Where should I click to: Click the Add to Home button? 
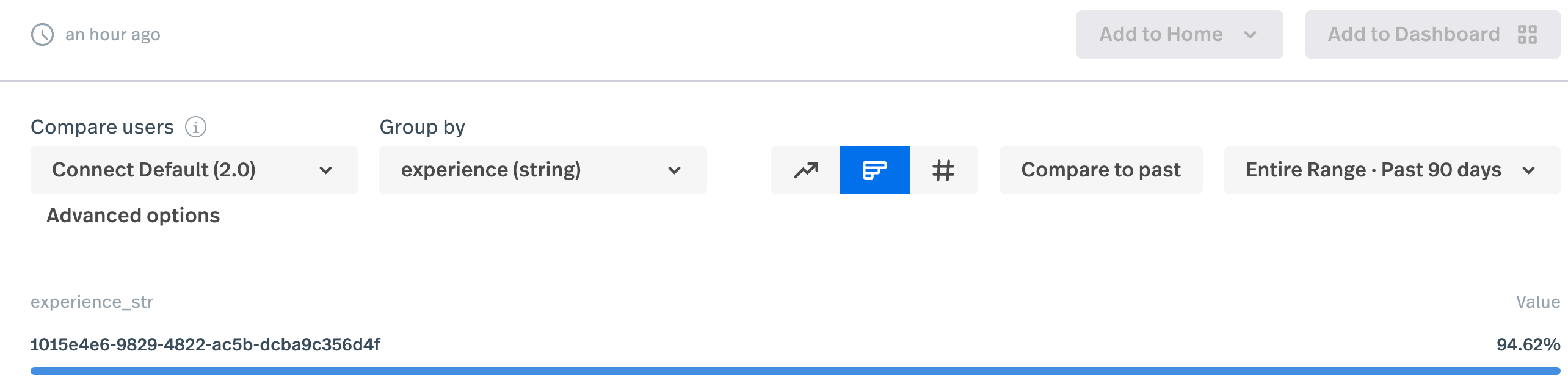(x=1179, y=34)
